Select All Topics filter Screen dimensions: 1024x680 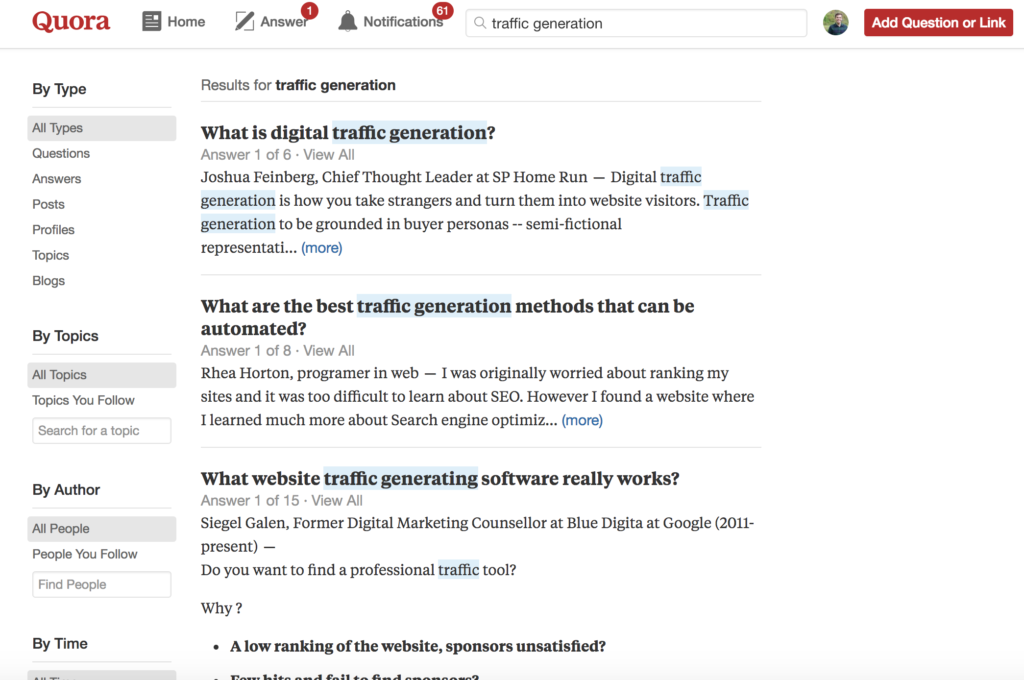tap(102, 375)
